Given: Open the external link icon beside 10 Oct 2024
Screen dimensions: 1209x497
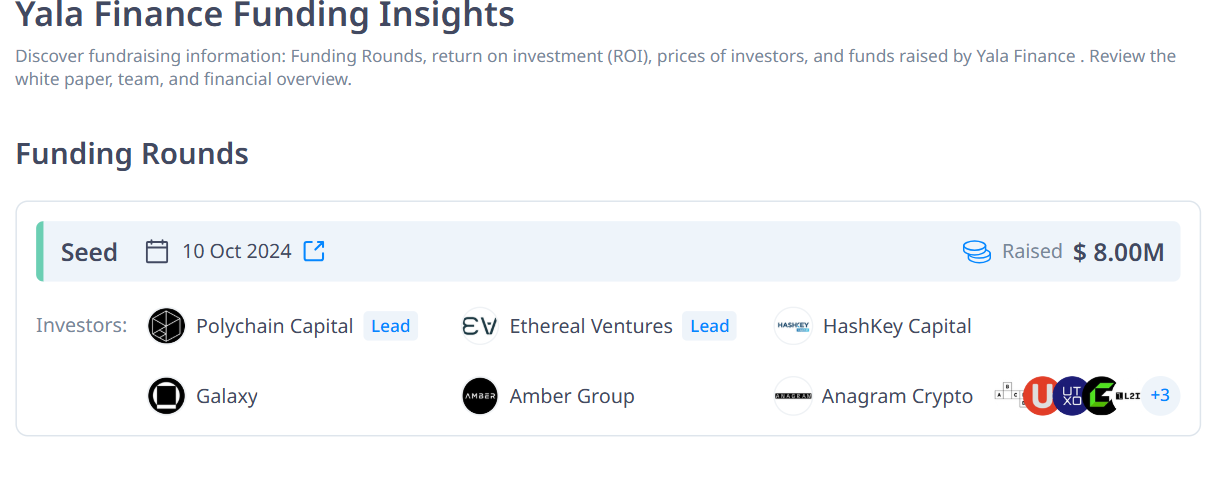Looking at the screenshot, I should click(314, 251).
